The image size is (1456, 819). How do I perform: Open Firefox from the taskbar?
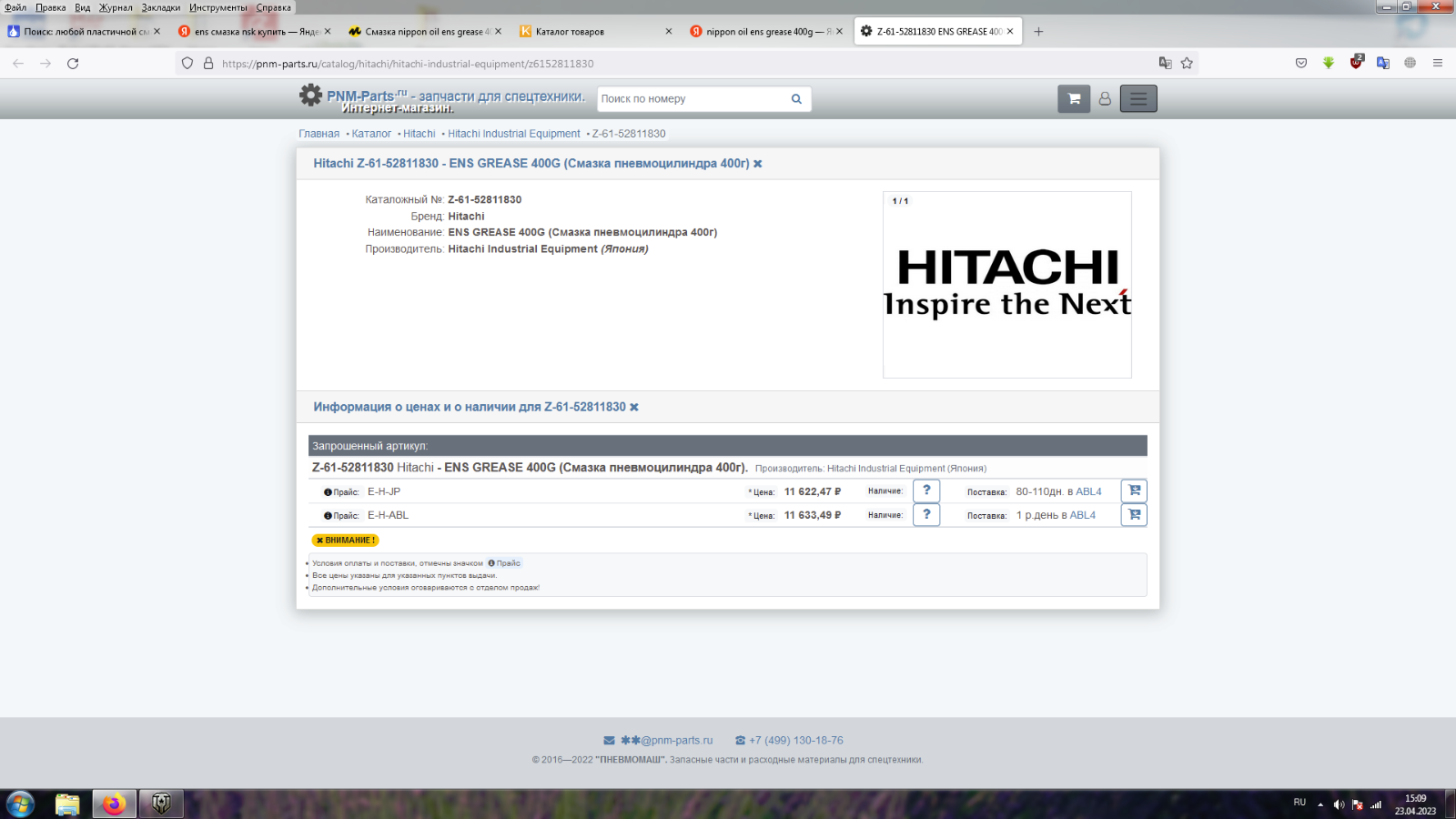(115, 804)
